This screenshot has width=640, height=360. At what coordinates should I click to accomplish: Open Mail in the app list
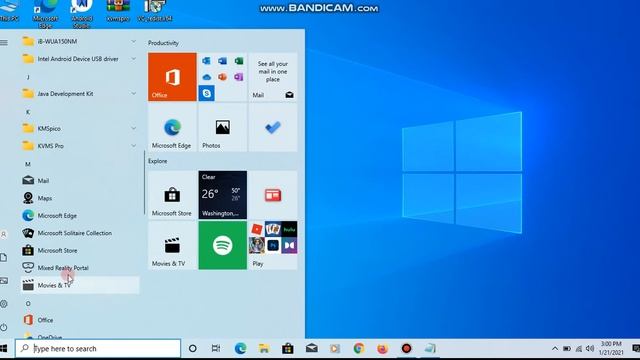pos(80,180)
